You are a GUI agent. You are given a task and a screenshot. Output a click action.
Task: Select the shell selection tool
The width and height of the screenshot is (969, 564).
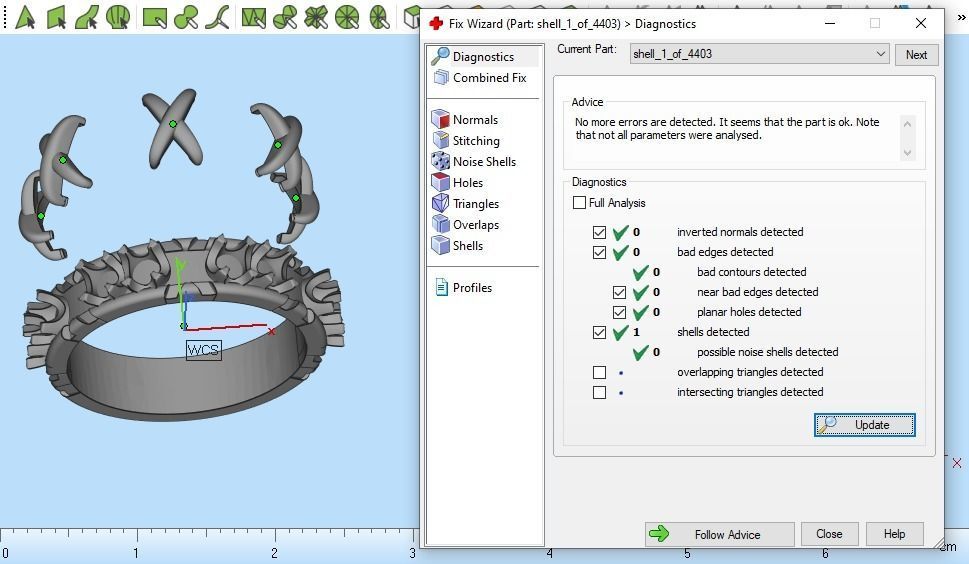coord(118,17)
